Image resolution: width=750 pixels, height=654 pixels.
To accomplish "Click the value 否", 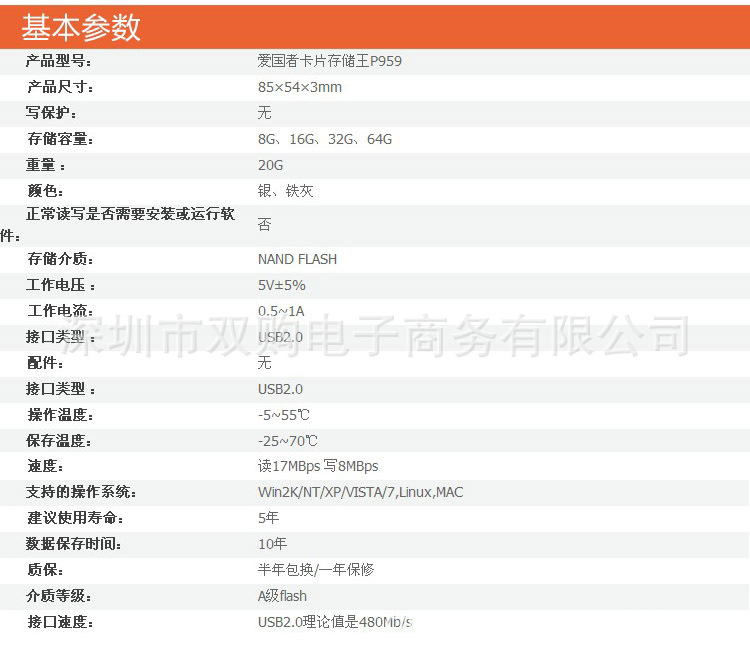I will [265, 224].
